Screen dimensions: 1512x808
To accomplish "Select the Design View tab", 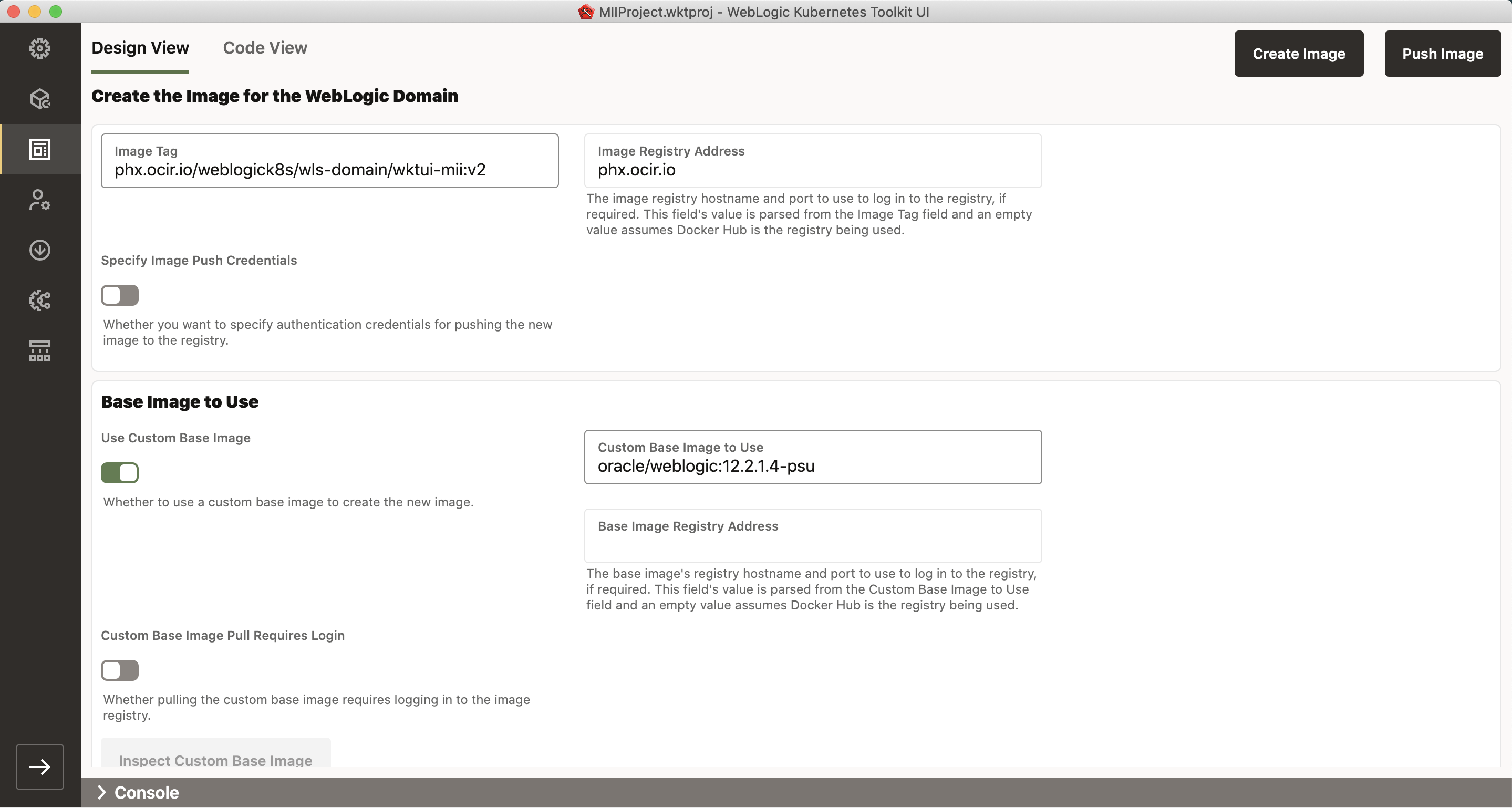I will pos(140,47).
